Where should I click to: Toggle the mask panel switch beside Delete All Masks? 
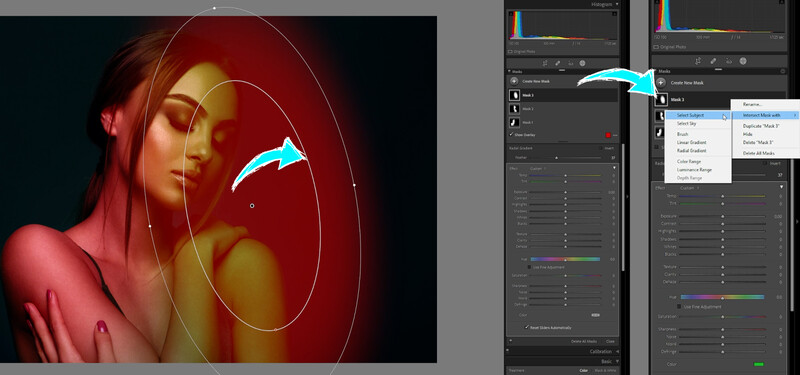510,341
